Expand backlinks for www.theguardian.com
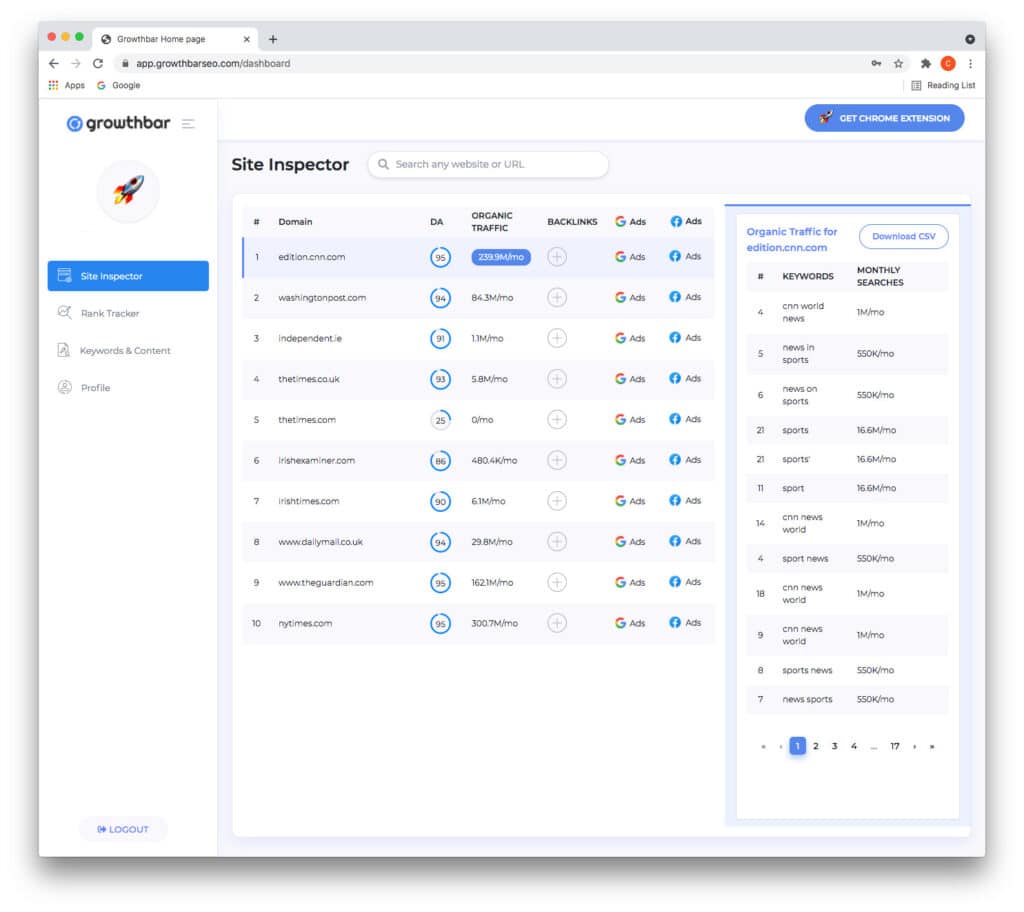Image resolution: width=1024 pixels, height=912 pixels. [556, 582]
